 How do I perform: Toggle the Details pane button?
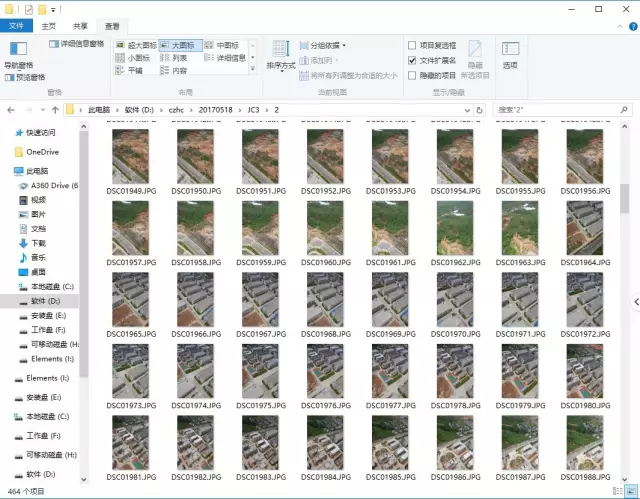tap(78, 45)
